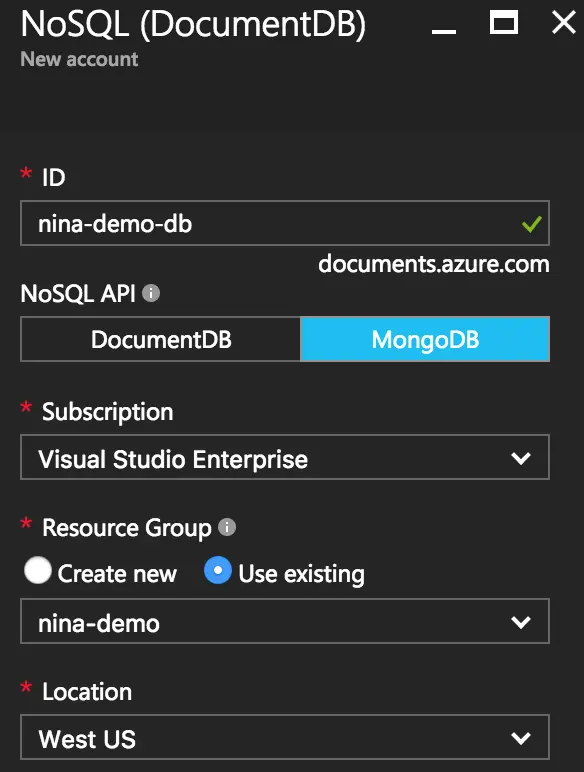Click the NoSQL API info icon
The width and height of the screenshot is (584, 772).
(x=151, y=293)
